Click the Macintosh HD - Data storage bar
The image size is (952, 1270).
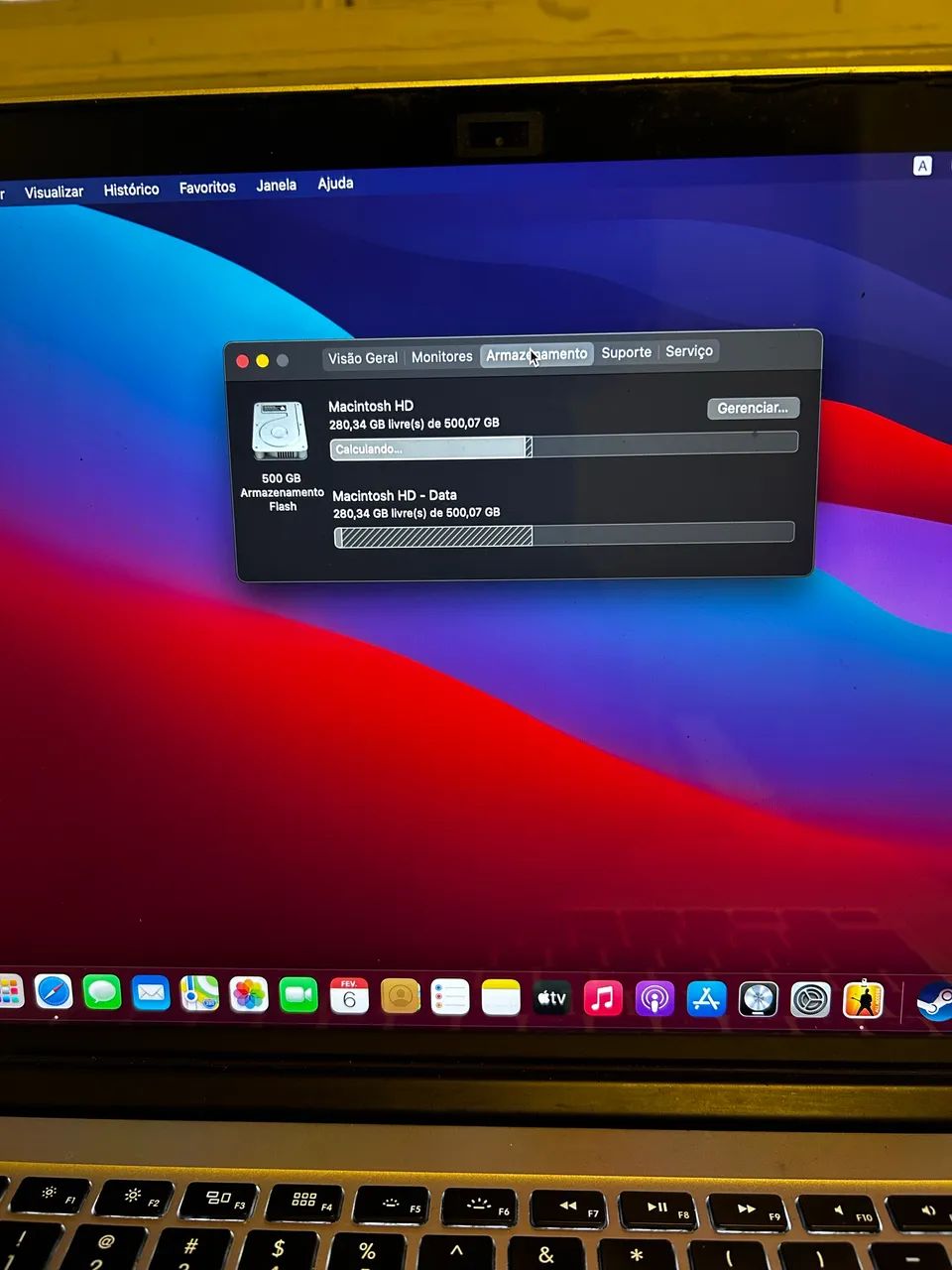[x=565, y=535]
